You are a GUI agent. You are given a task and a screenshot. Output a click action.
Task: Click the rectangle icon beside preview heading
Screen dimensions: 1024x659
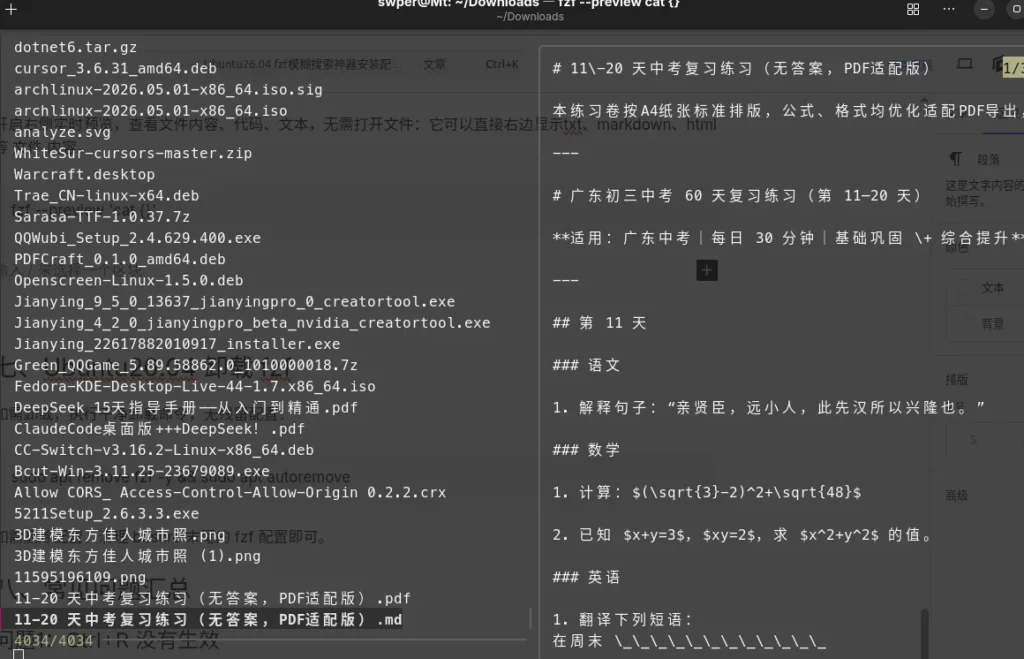coord(965,64)
